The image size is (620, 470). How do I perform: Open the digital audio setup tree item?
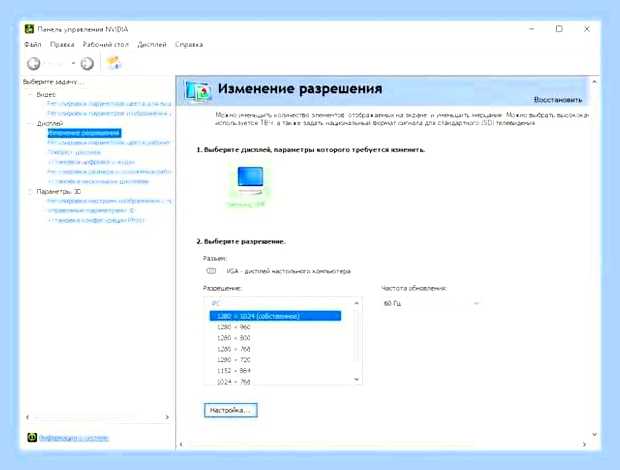(x=91, y=162)
